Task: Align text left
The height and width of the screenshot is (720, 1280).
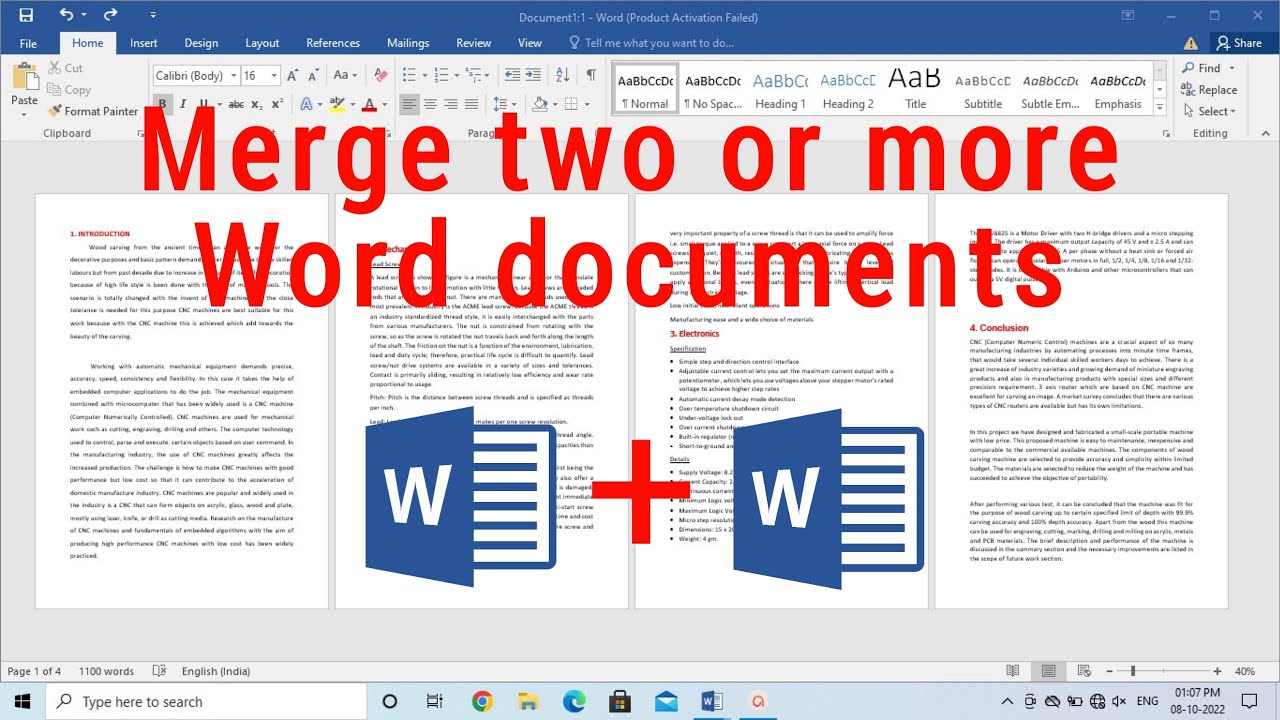Action: 409,104
